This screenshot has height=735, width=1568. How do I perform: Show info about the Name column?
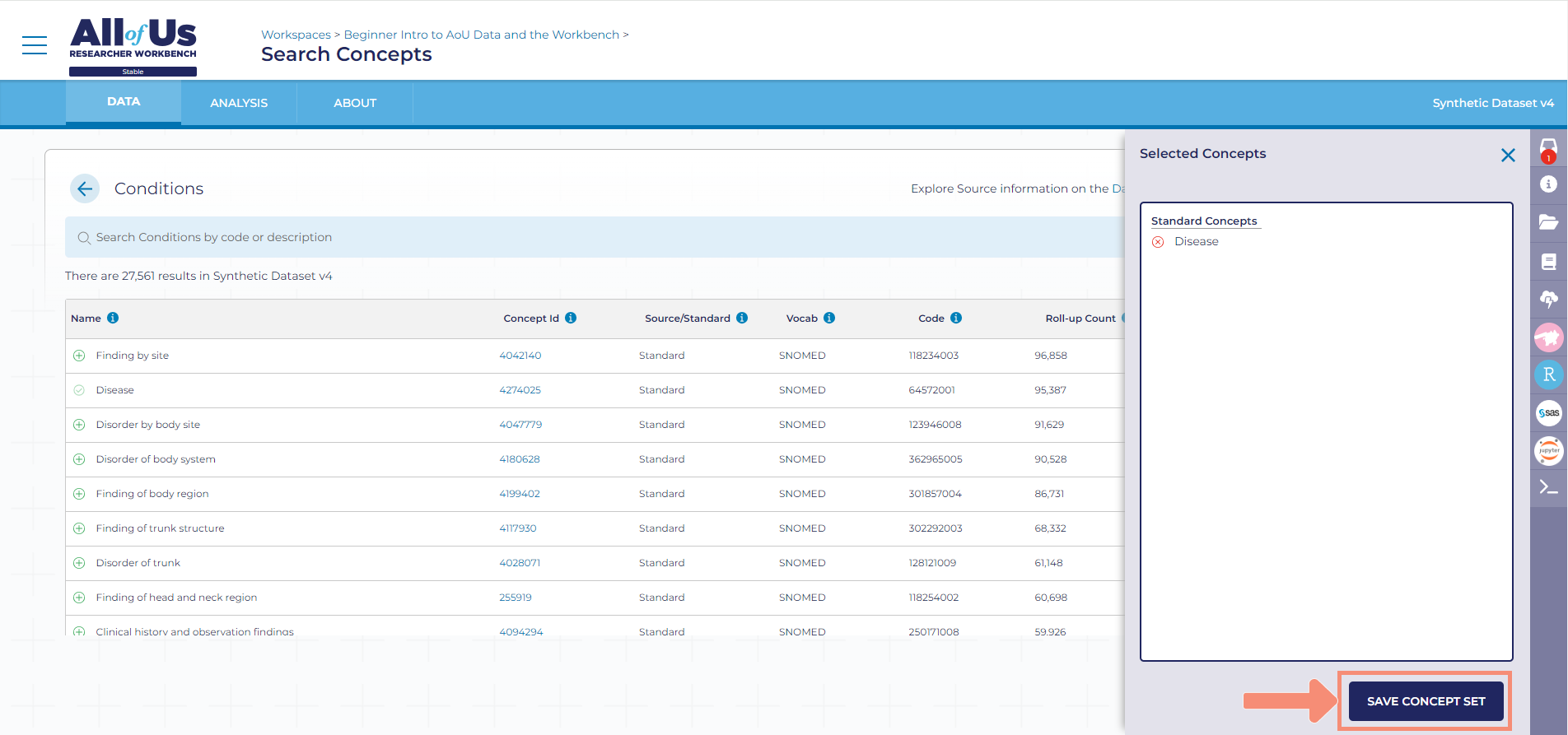113,318
